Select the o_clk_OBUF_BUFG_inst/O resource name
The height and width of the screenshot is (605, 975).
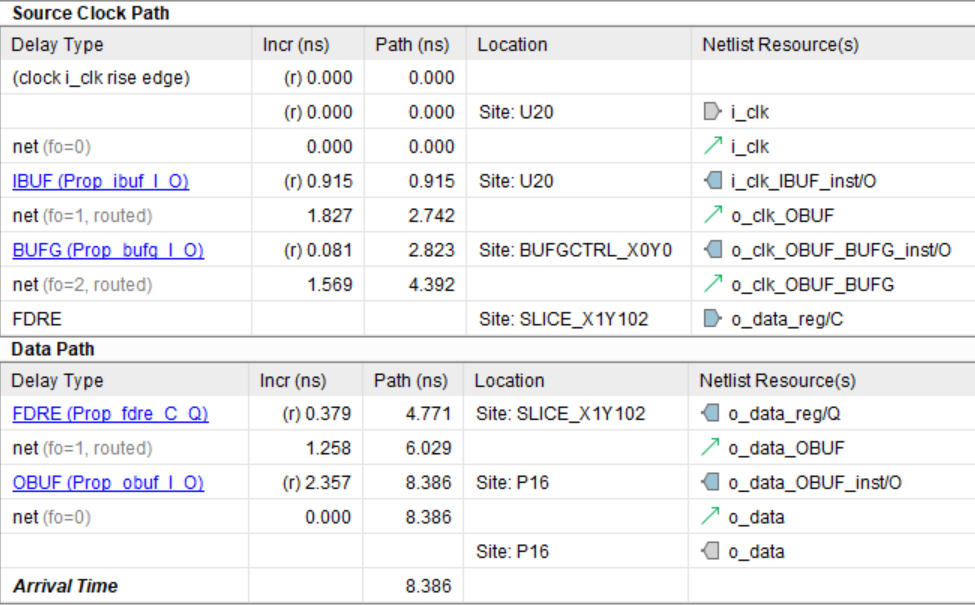[x=839, y=250]
